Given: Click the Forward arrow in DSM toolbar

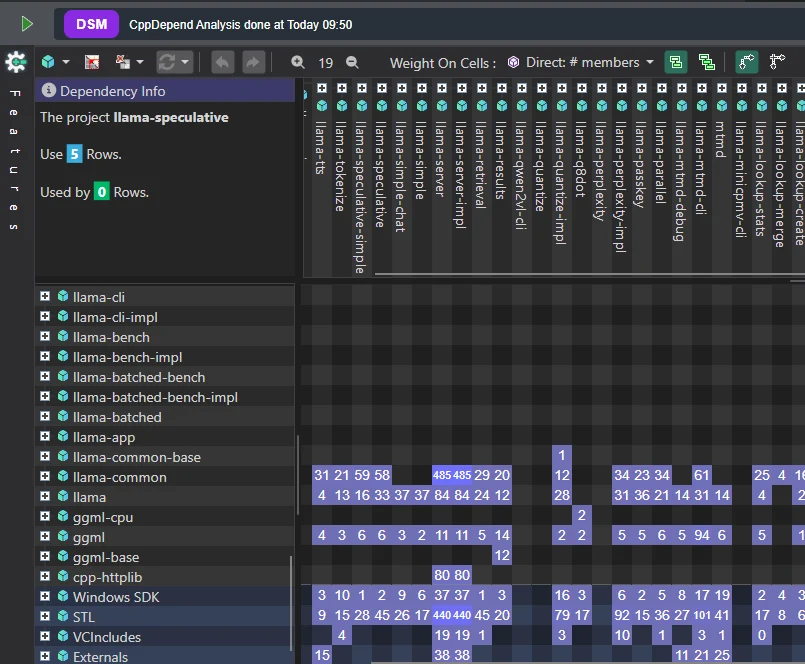Looking at the screenshot, I should [253, 63].
